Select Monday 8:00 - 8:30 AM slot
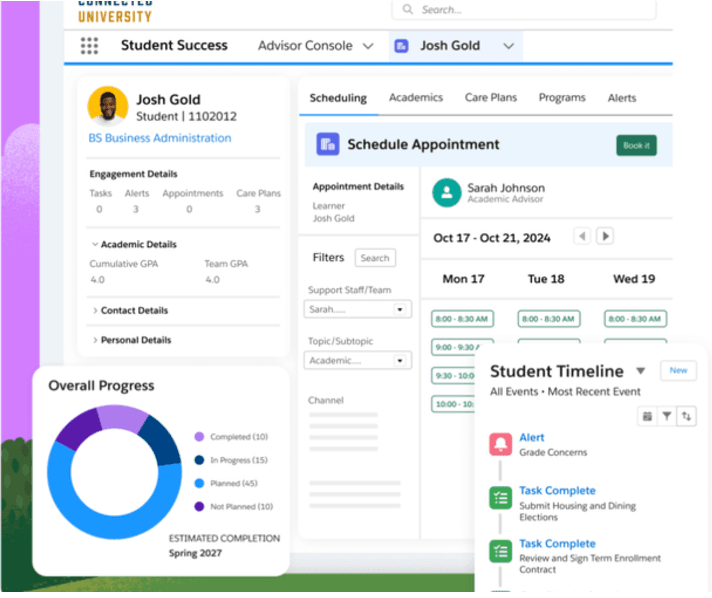 coord(462,319)
